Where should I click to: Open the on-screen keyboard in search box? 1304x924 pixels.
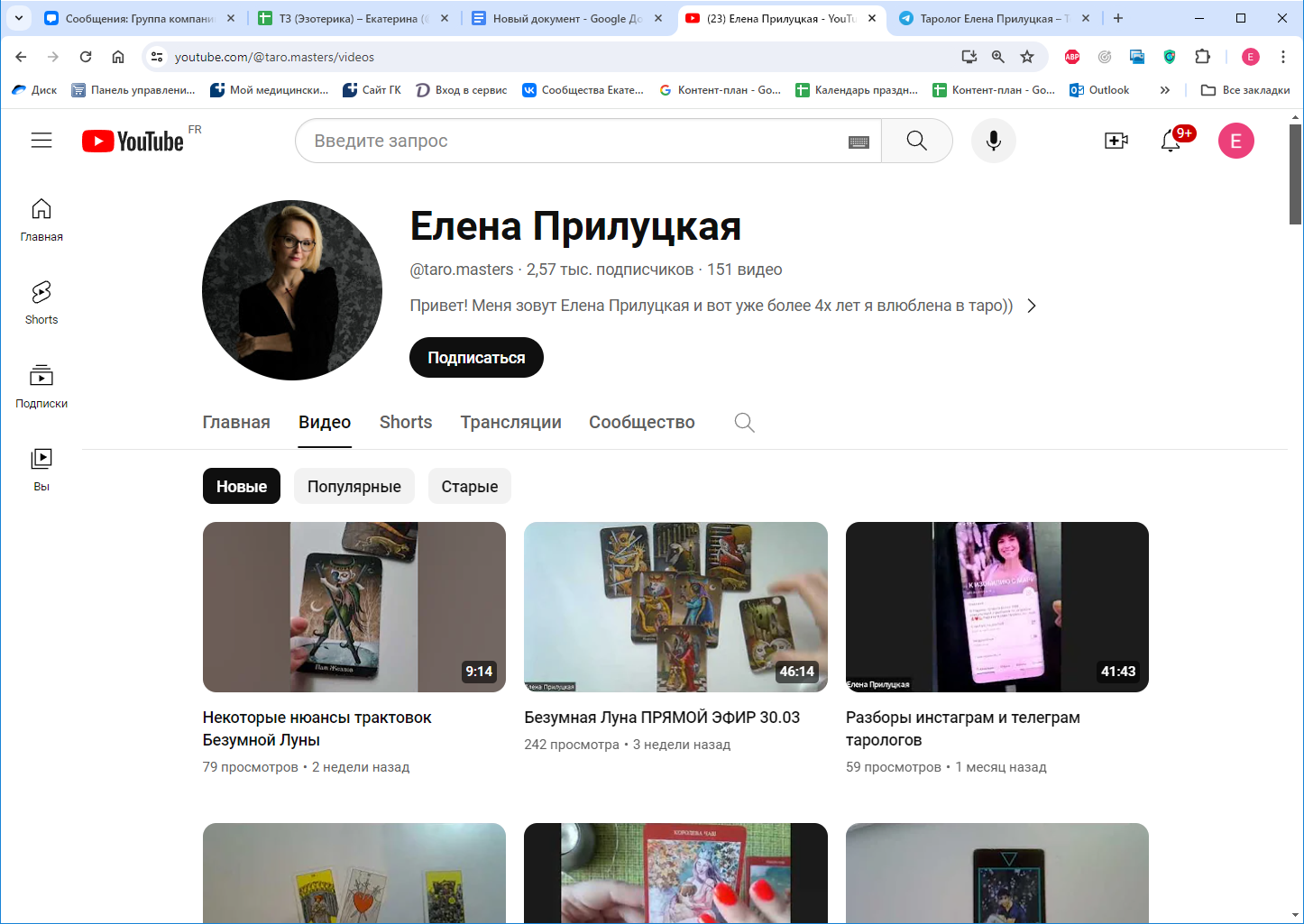[859, 142]
